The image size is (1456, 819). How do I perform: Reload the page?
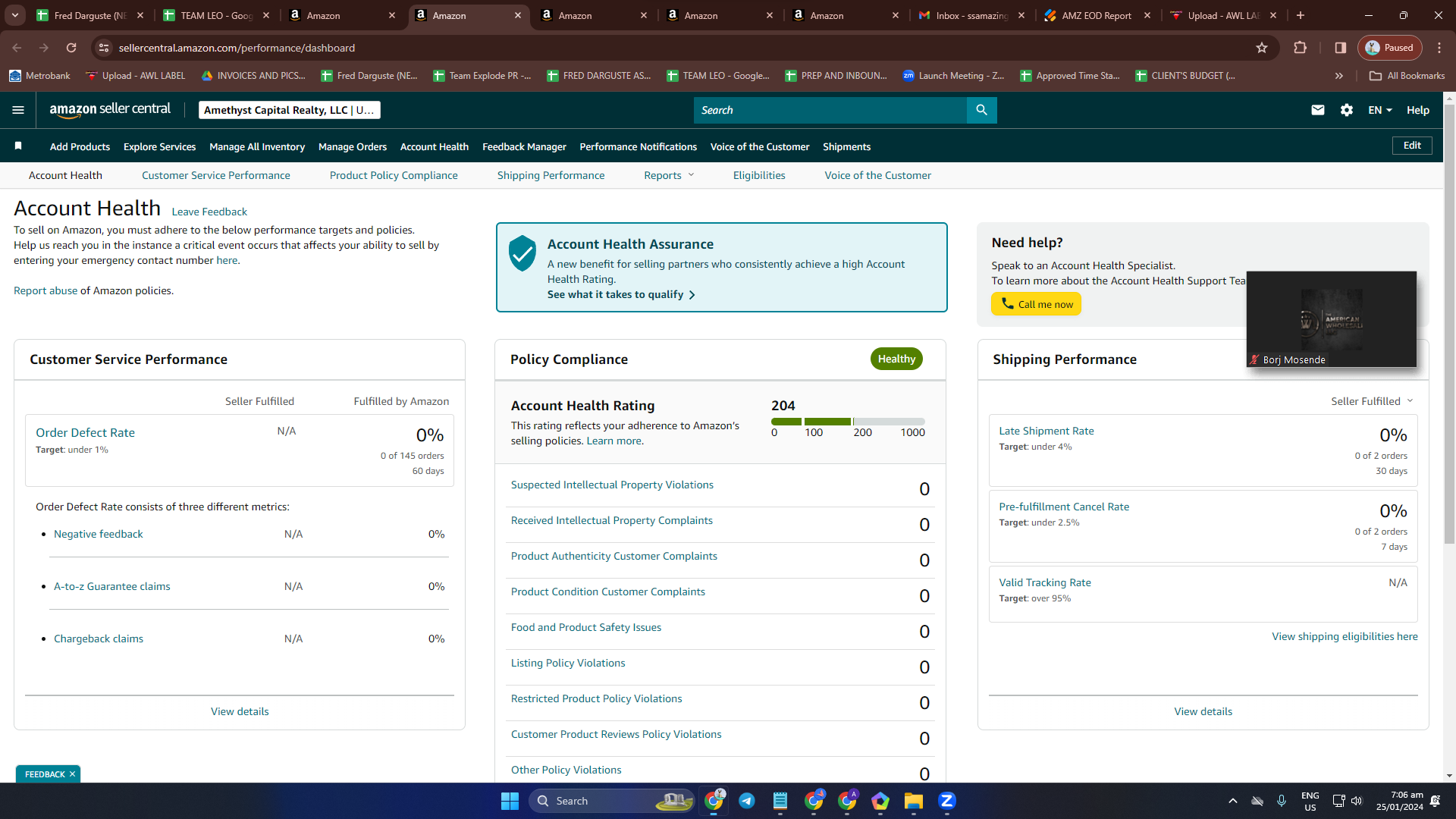[x=71, y=48]
